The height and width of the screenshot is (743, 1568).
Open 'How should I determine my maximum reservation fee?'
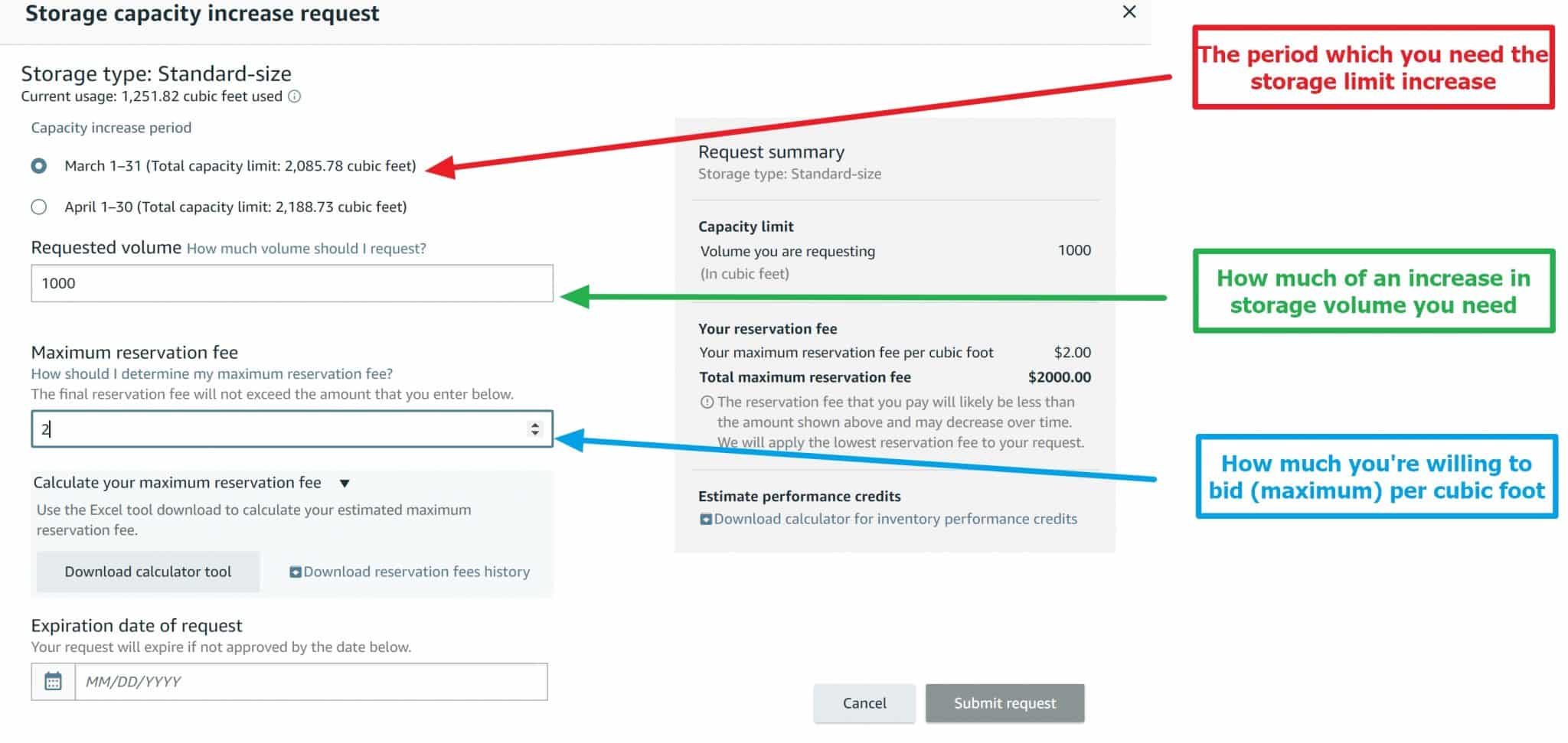tap(211, 373)
